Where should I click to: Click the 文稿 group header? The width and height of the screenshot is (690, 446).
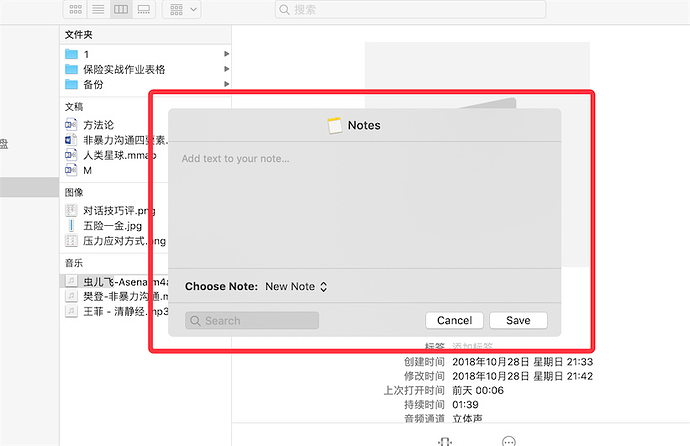click(74, 106)
